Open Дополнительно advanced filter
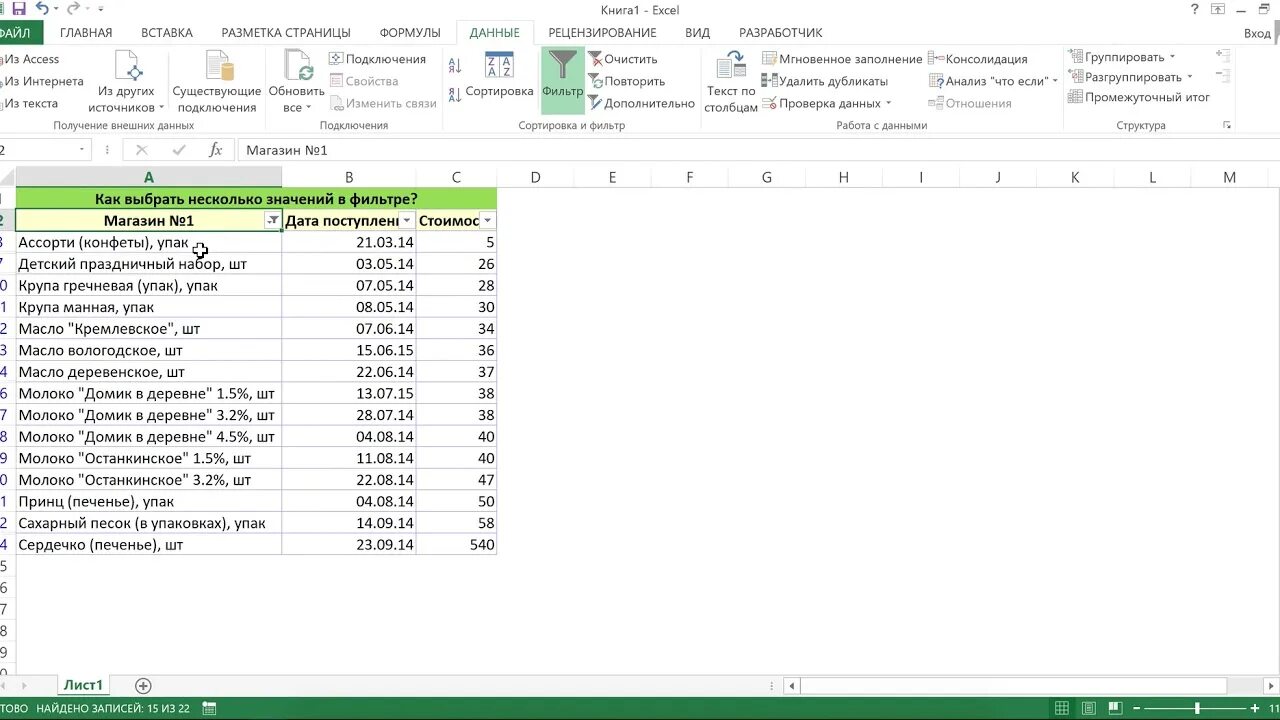 (x=641, y=103)
